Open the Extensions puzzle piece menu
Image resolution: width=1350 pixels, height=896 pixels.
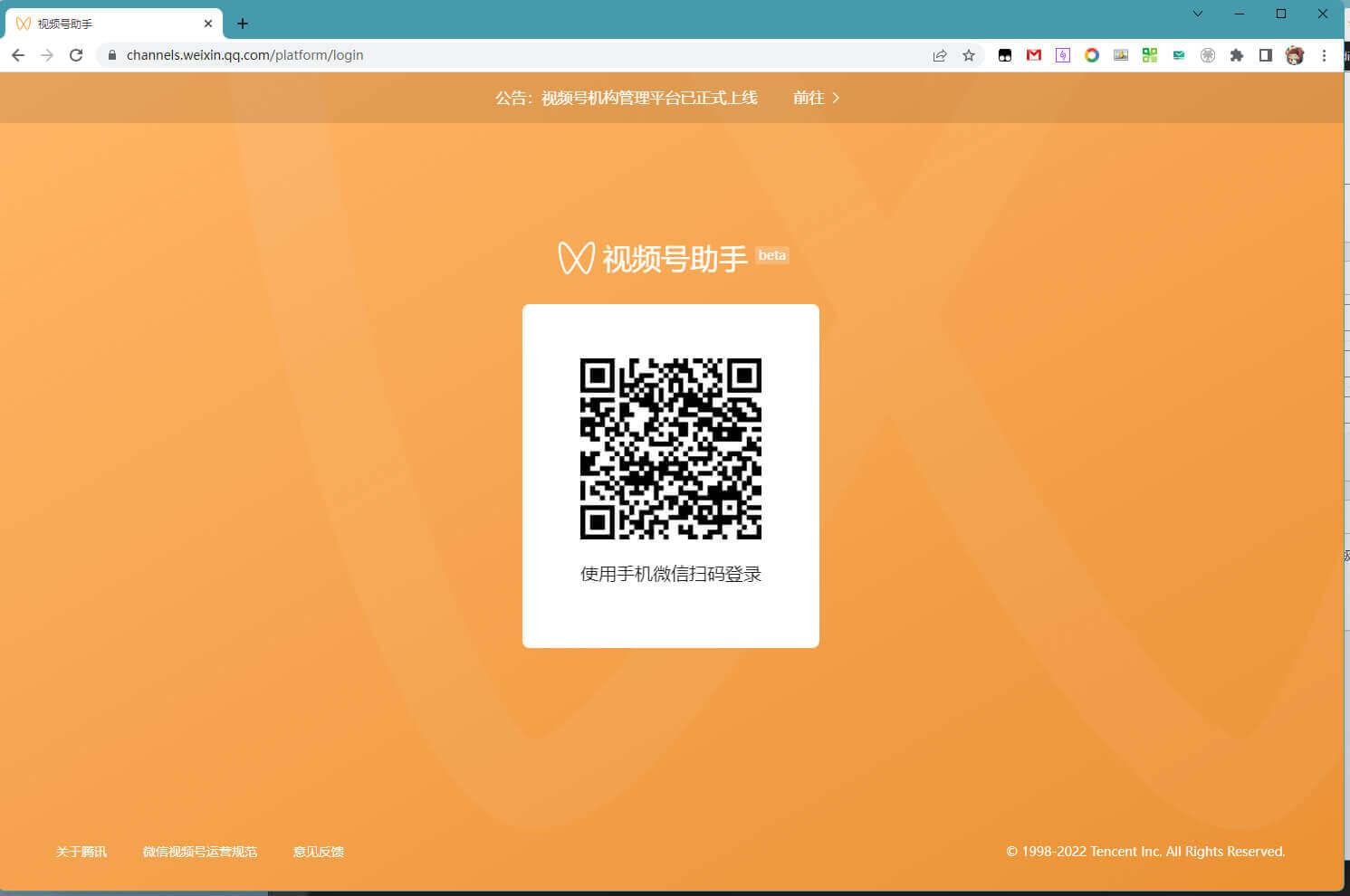coord(1237,55)
